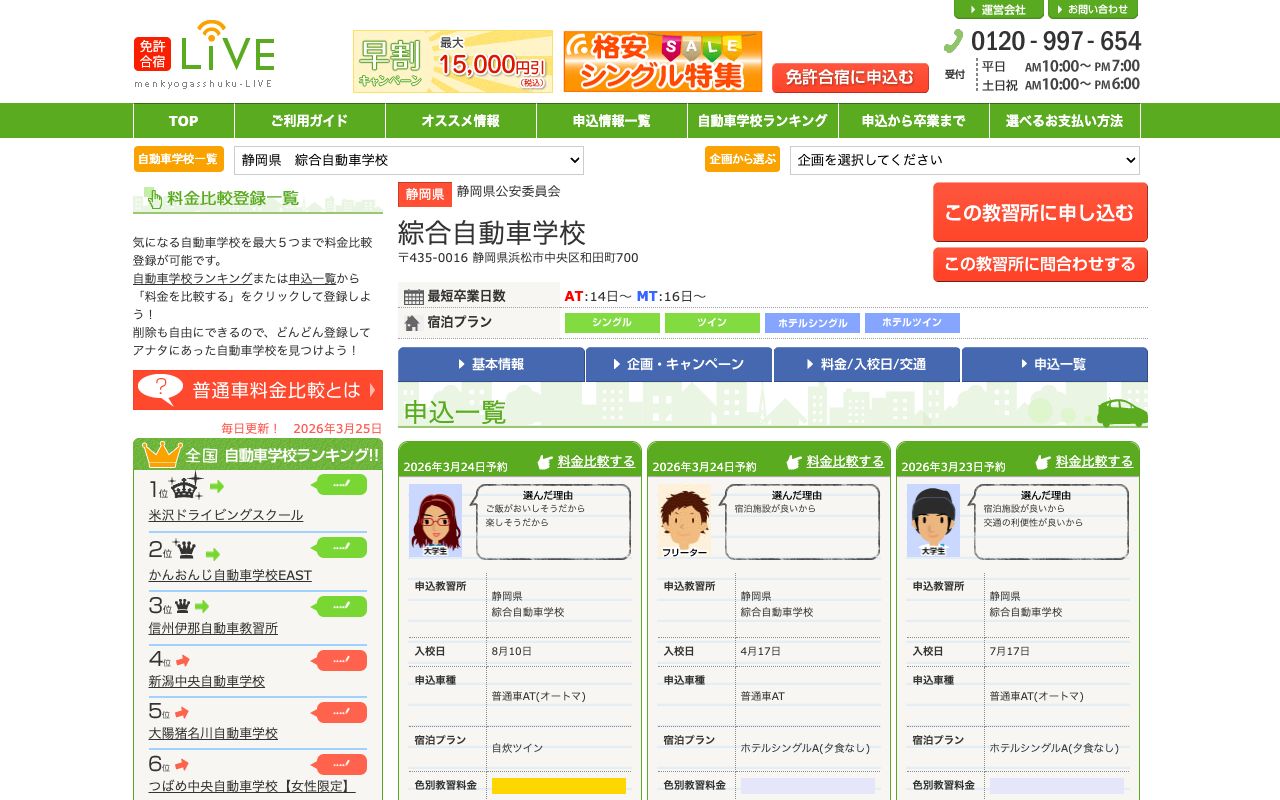Open 自動車学校ランキング from navigation bar
1280x800 pixels.
762,120
